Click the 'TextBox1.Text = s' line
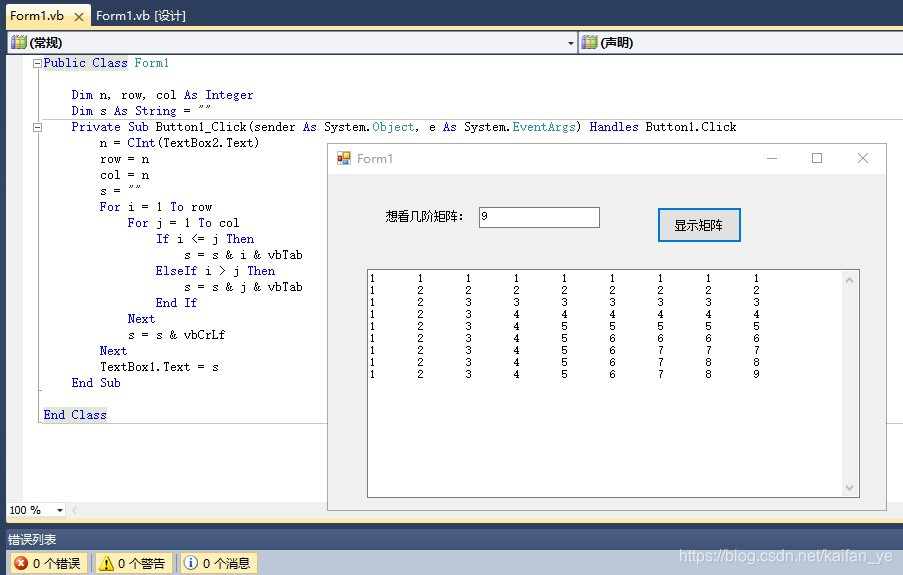Viewport: 903px width, 575px height. click(x=159, y=367)
